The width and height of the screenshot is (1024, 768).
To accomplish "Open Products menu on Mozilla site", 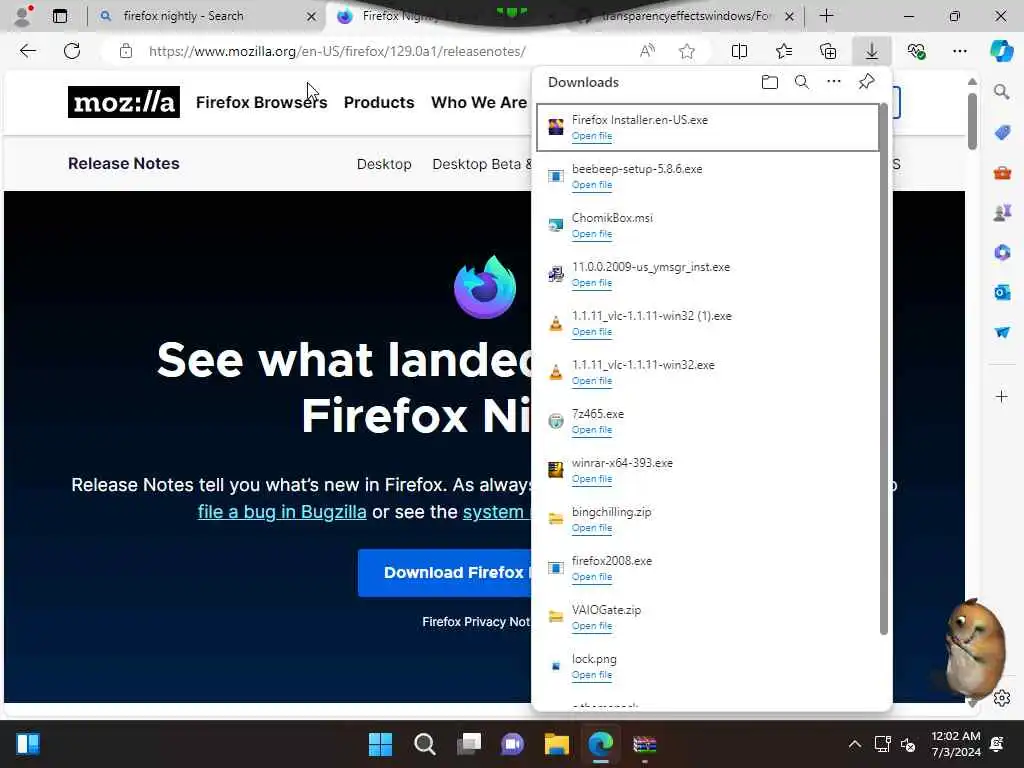I will coord(379,103).
